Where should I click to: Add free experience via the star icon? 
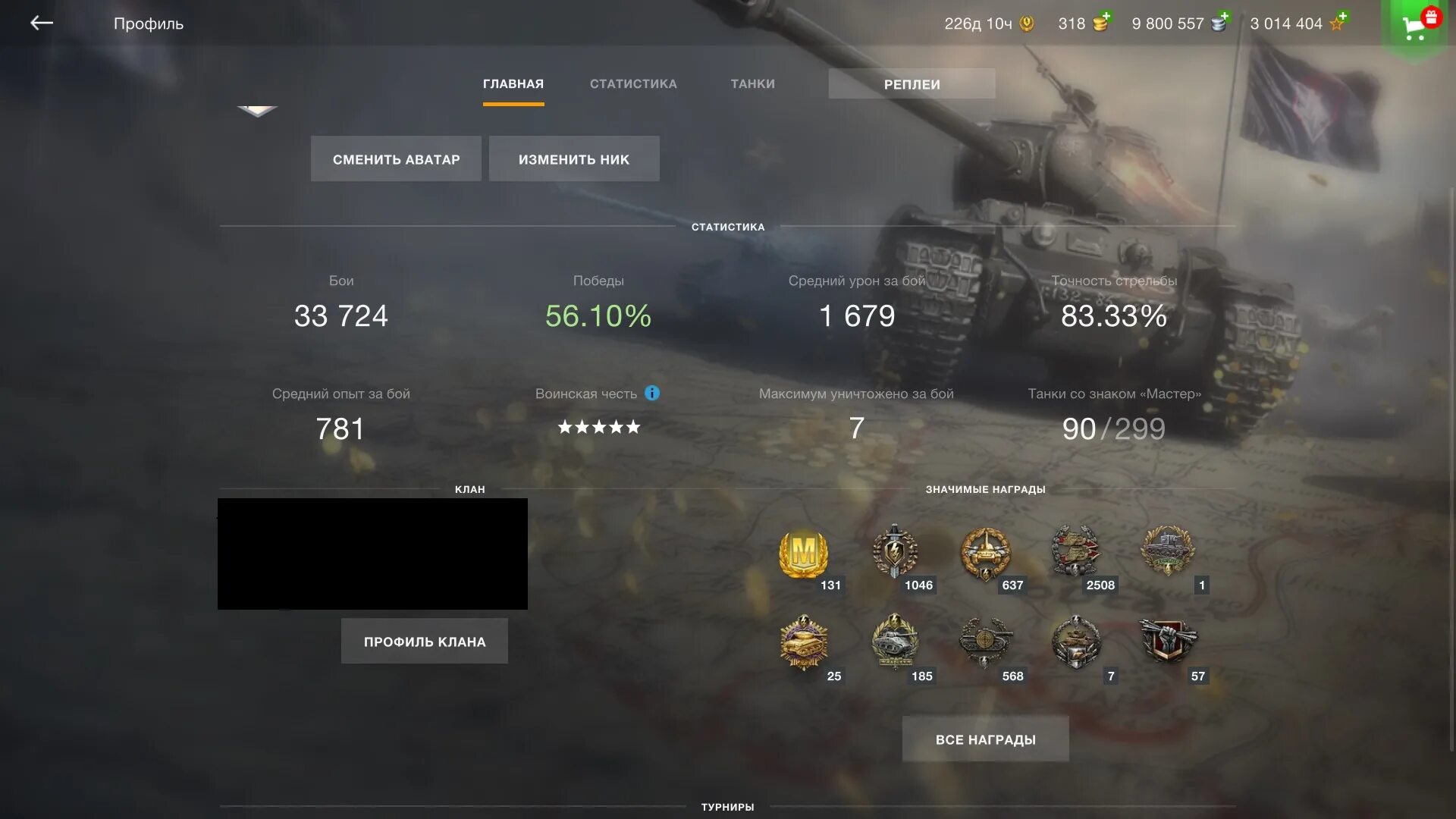(x=1338, y=22)
